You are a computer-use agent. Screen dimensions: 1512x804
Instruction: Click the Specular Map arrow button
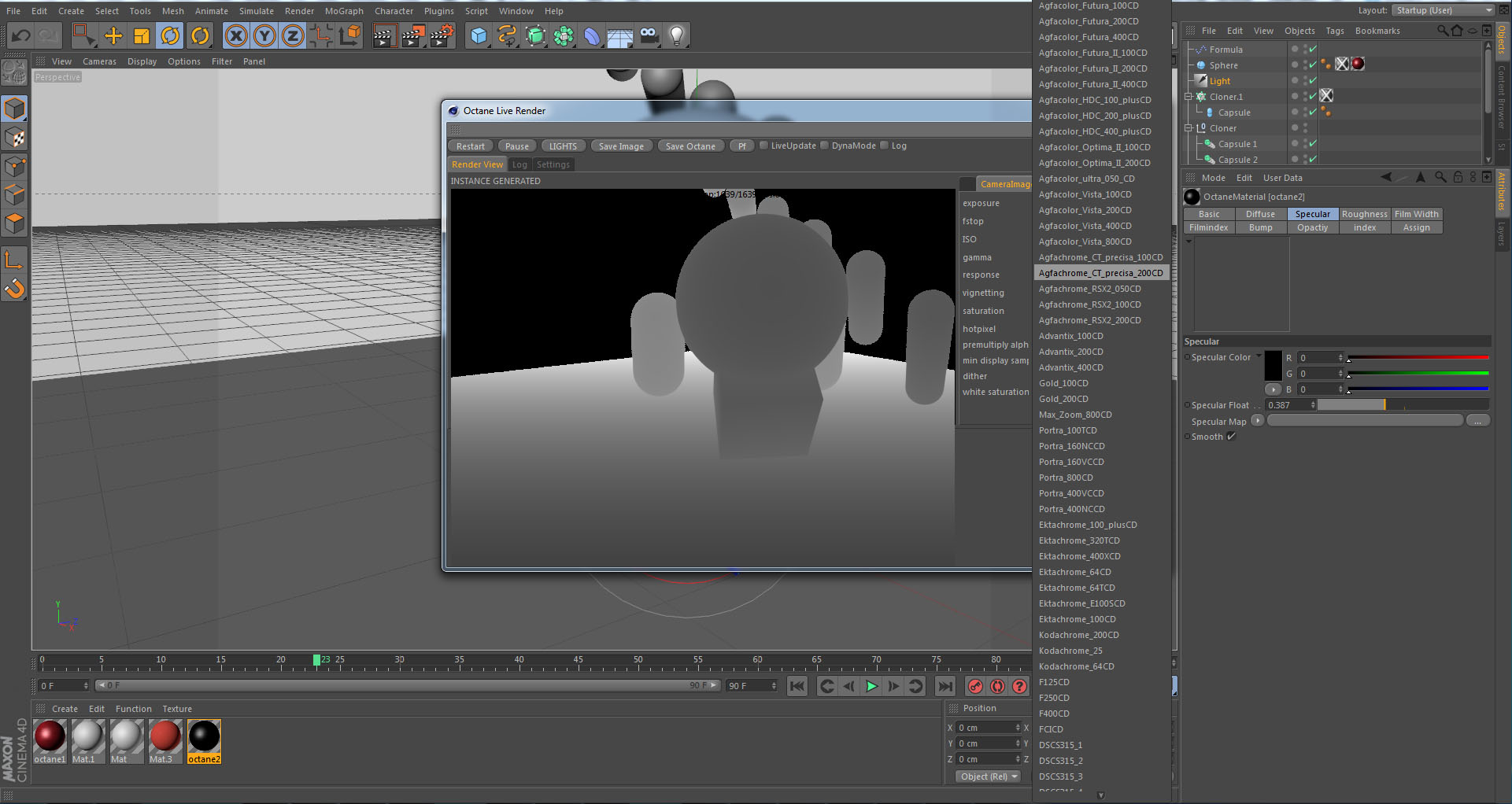[1257, 420]
